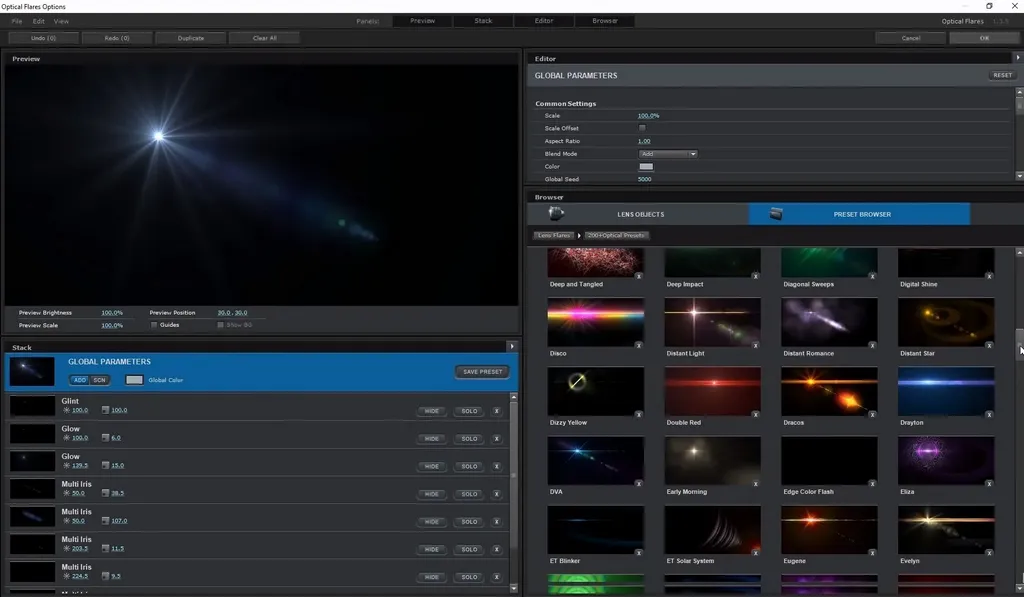
Task: Click the x icon on ET Solar System preset
Action: (x=756, y=553)
